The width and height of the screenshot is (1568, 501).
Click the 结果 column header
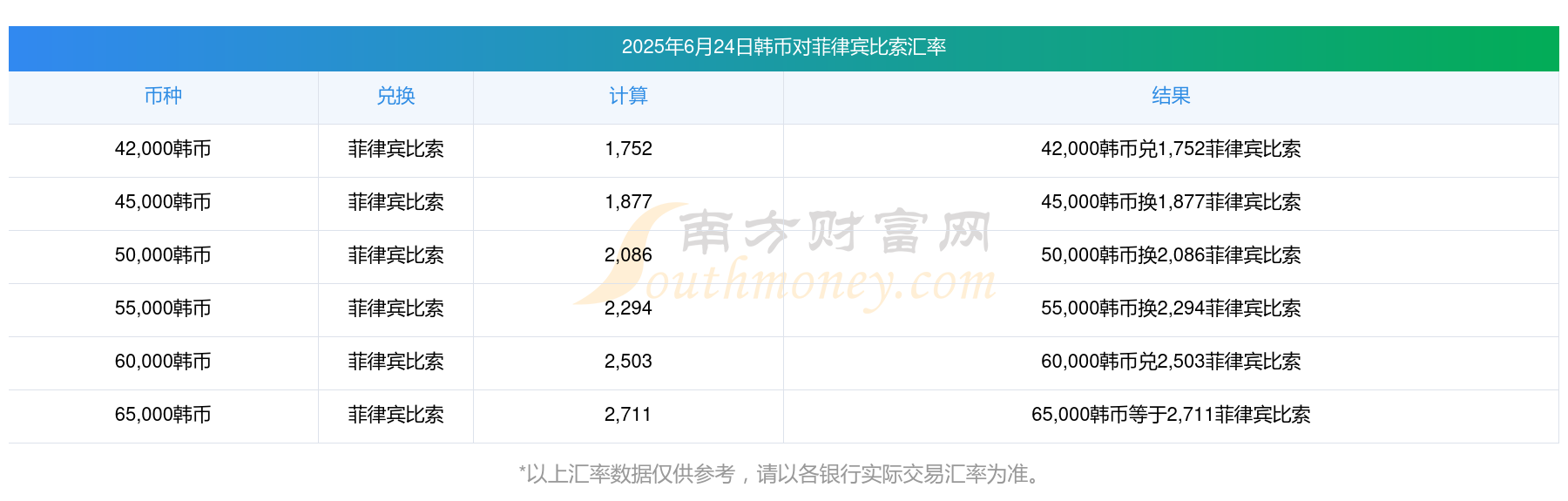pyautogui.click(x=1171, y=96)
